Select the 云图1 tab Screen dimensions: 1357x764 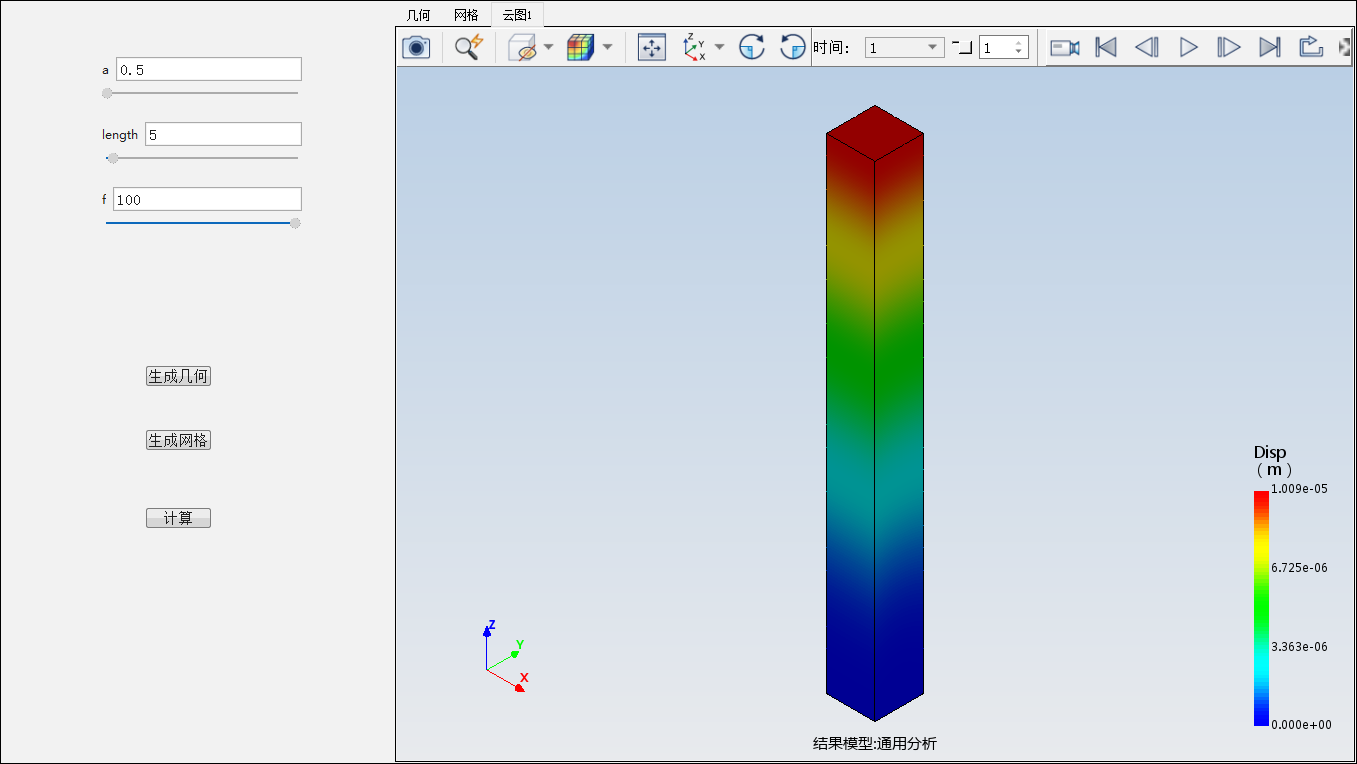pyautogui.click(x=517, y=15)
